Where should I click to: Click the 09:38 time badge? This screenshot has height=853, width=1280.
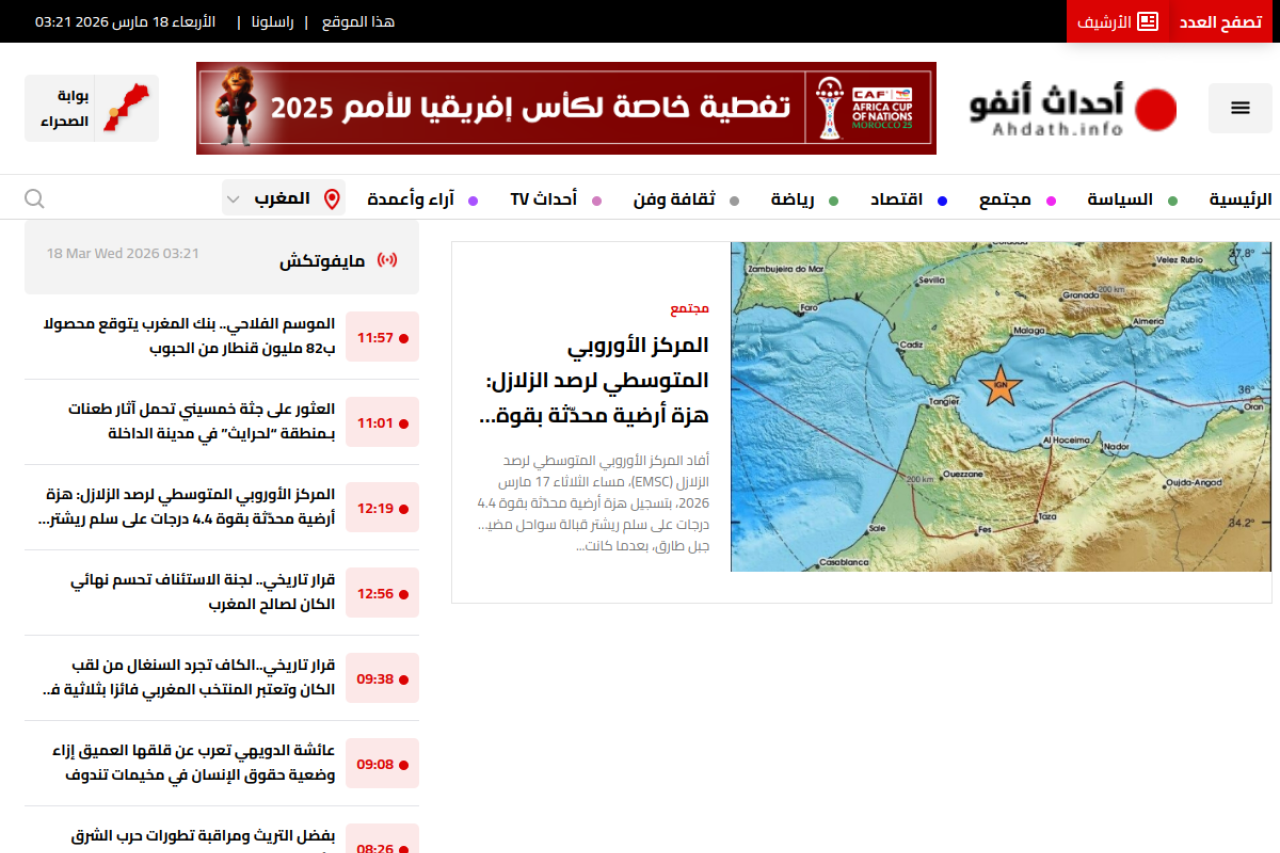(x=382, y=678)
